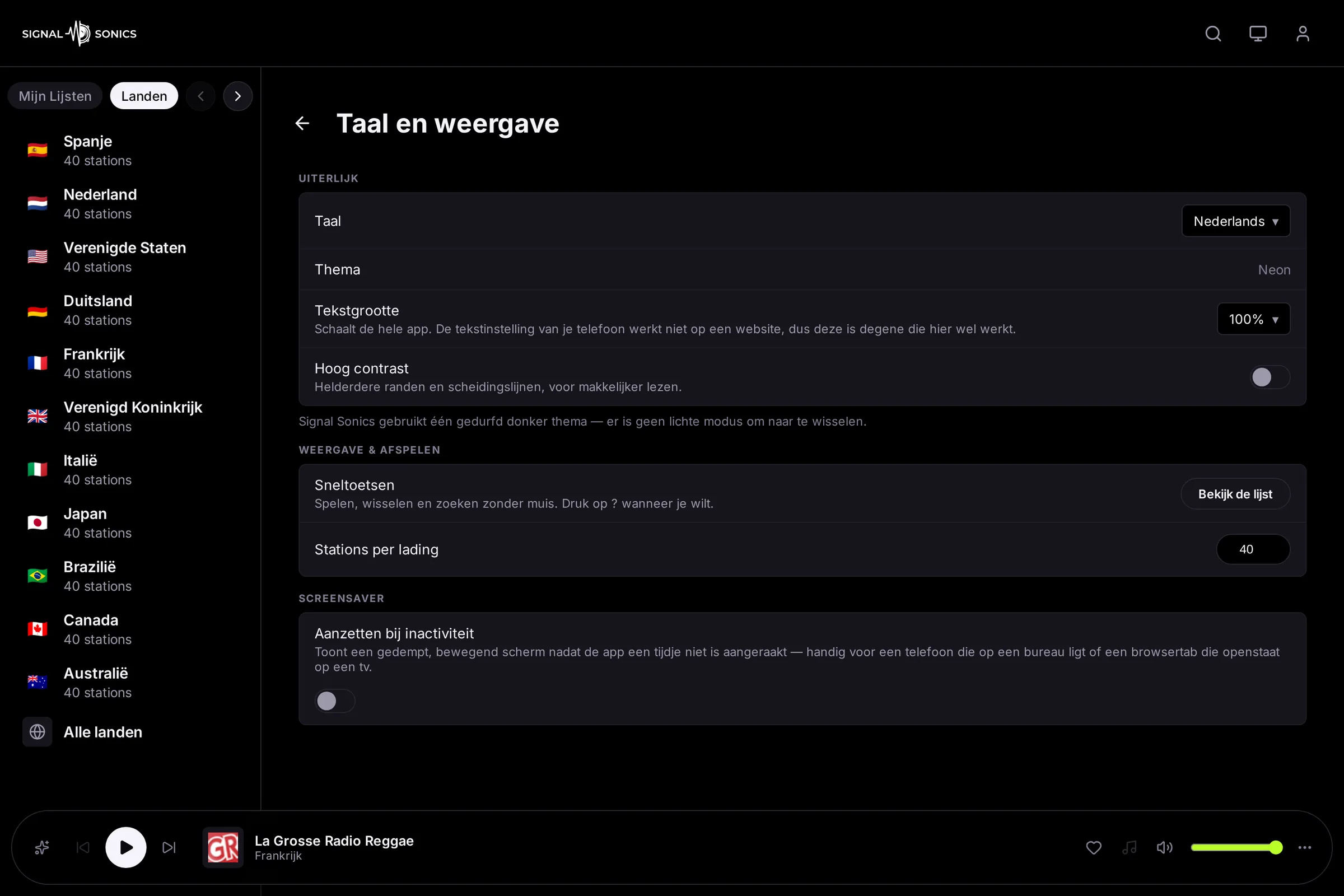Click the globe icon for Alle landen
The height and width of the screenshot is (896, 1344).
[37, 732]
